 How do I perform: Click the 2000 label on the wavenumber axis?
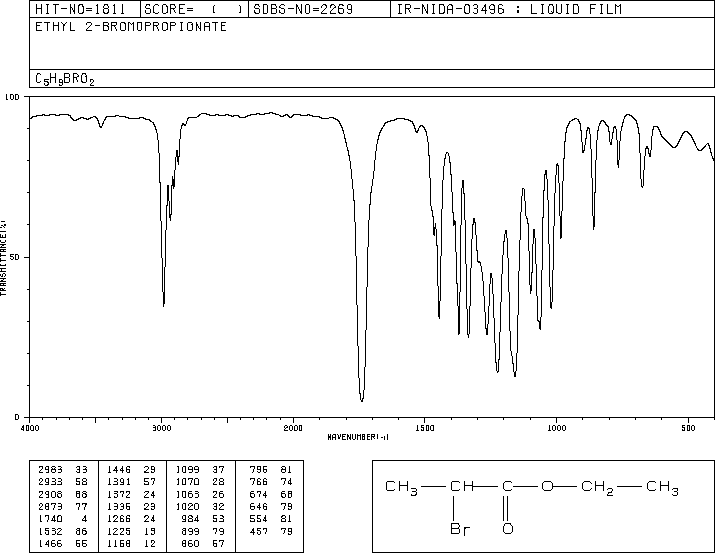coord(293,428)
